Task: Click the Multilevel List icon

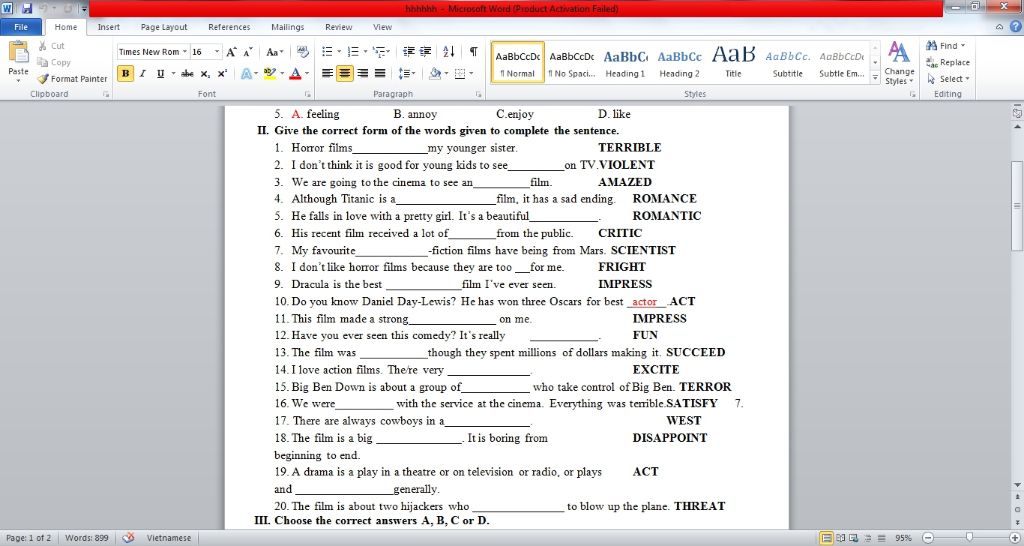Action: coord(379,52)
